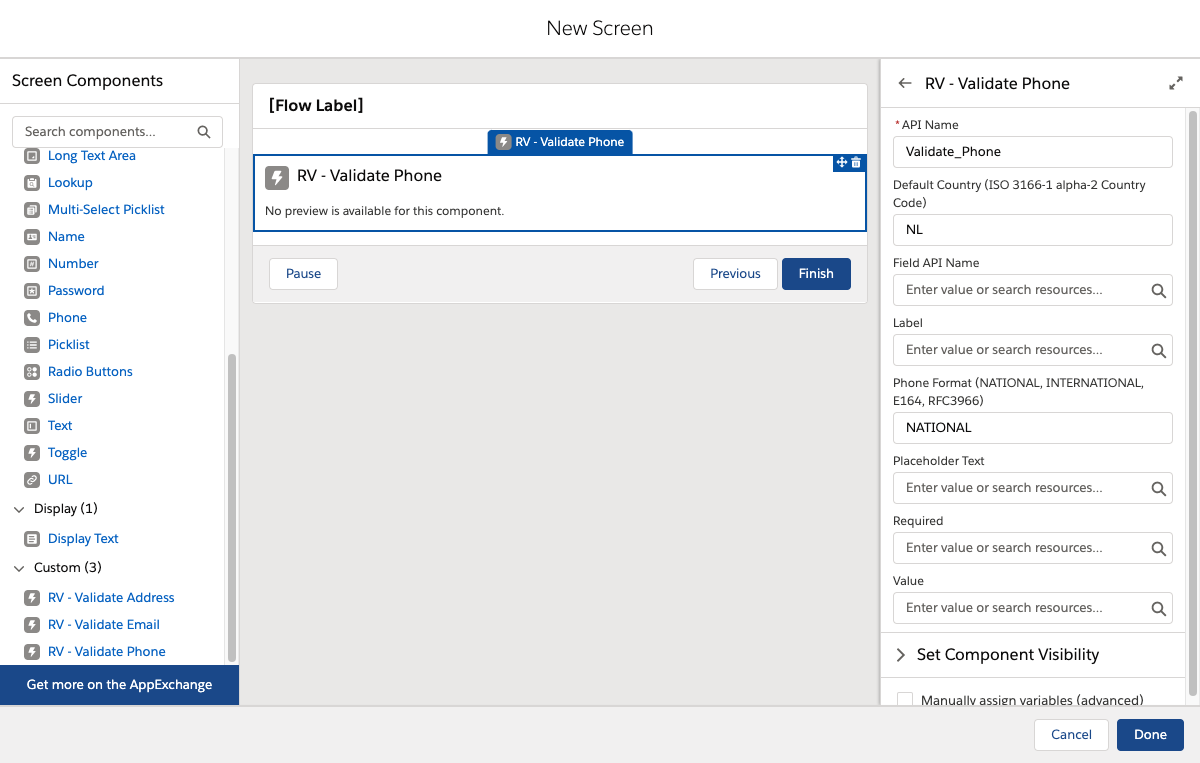Select the URL component label
The width and height of the screenshot is (1200, 763).
60,480
